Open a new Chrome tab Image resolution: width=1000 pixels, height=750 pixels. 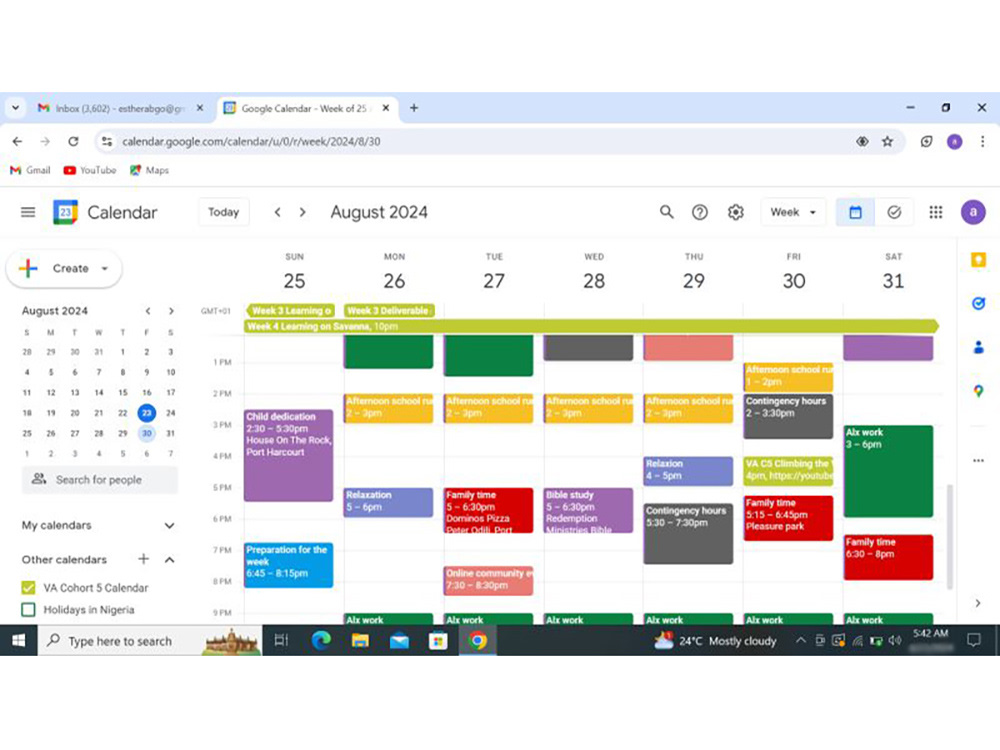(x=414, y=108)
